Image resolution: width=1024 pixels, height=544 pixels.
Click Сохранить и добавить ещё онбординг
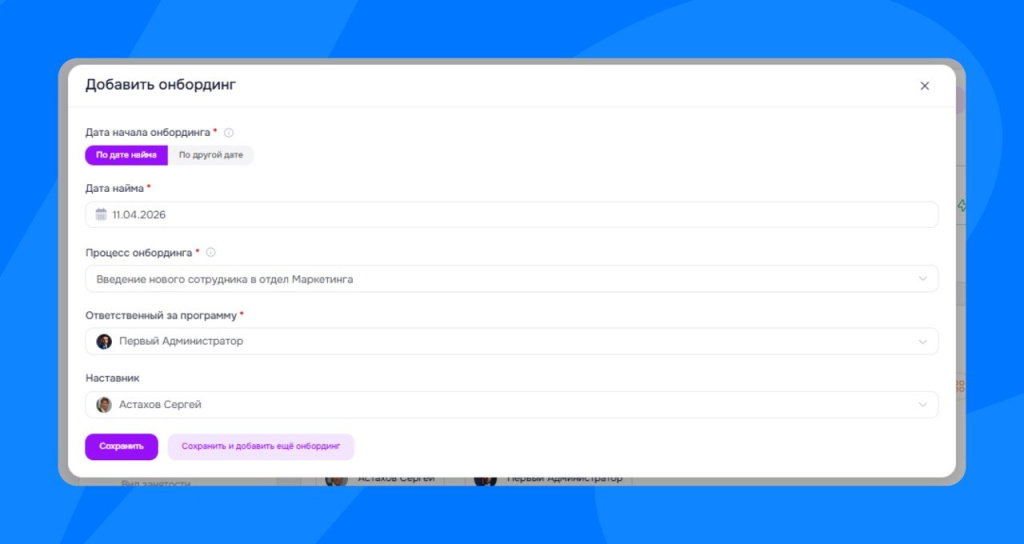click(x=261, y=447)
